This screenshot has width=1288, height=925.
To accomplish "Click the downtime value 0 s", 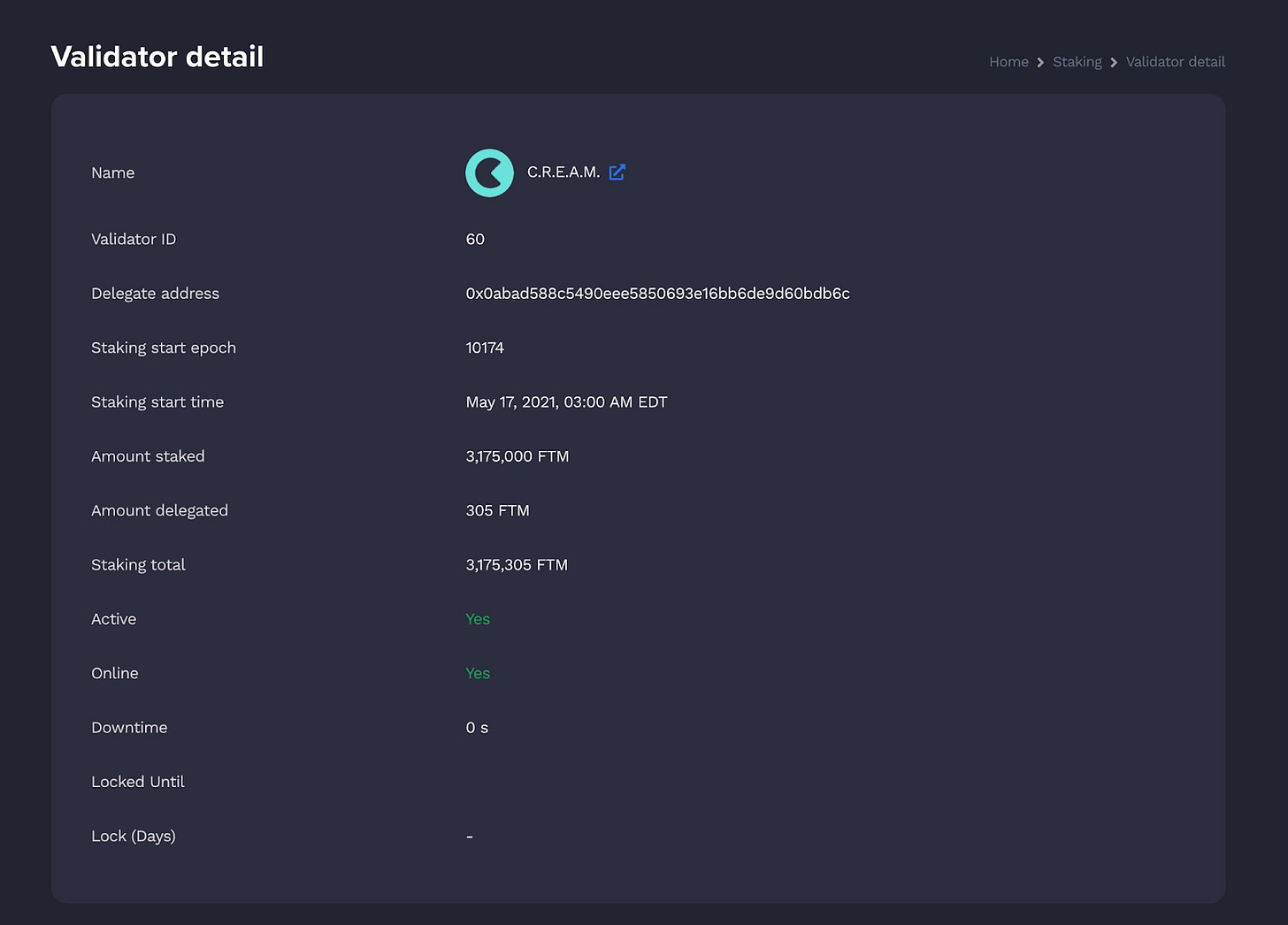I will (x=477, y=728).
